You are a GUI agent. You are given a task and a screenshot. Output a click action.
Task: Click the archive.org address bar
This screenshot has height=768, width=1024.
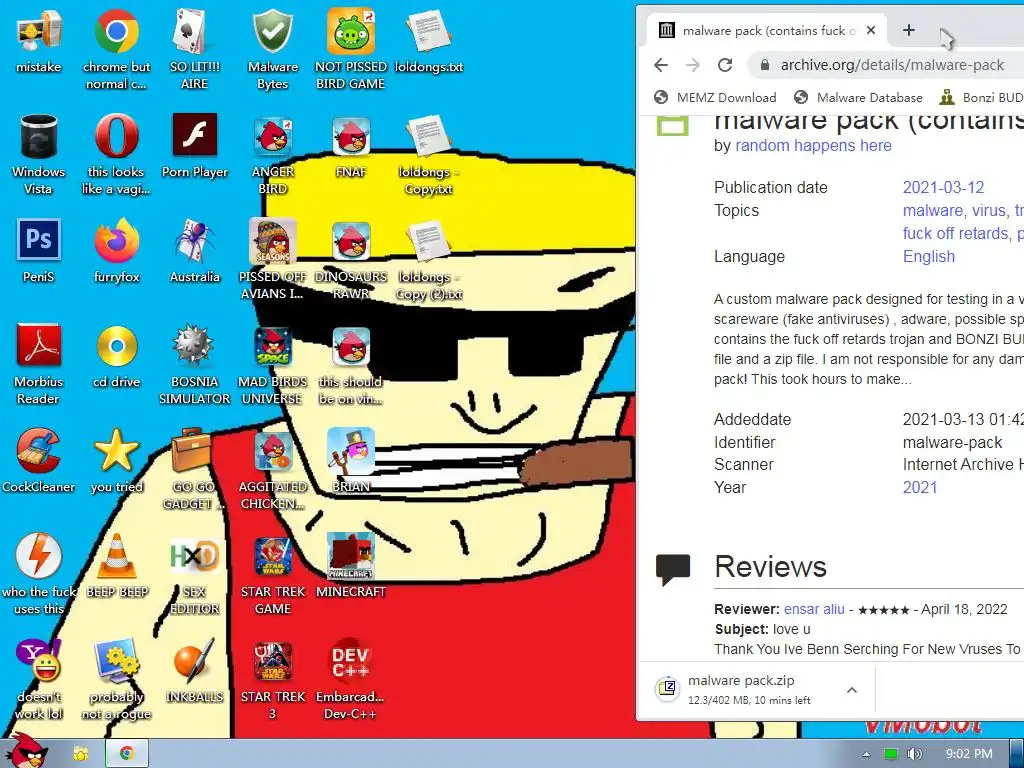click(x=887, y=65)
